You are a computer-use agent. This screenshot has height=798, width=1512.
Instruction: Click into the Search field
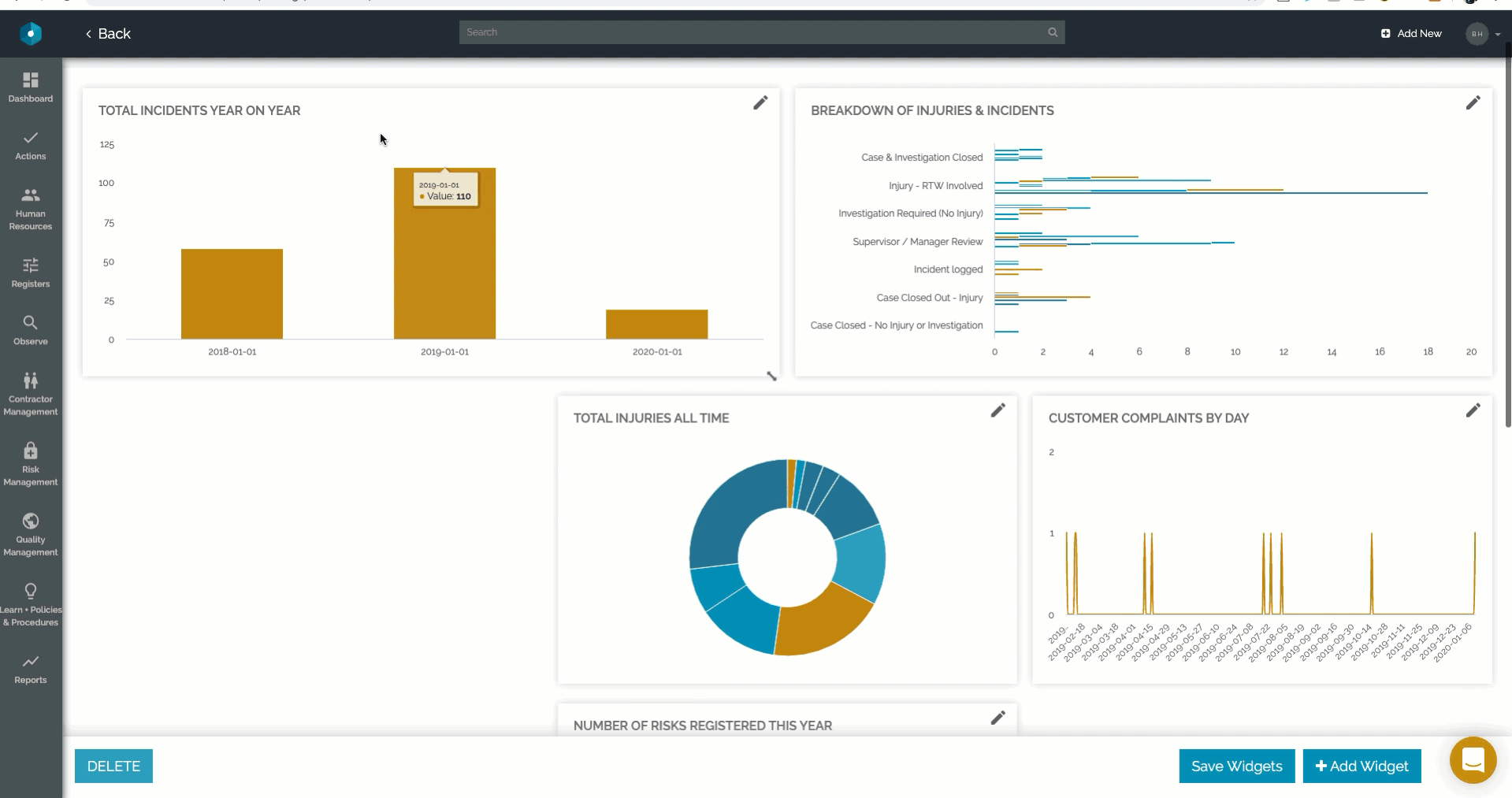pos(749,32)
